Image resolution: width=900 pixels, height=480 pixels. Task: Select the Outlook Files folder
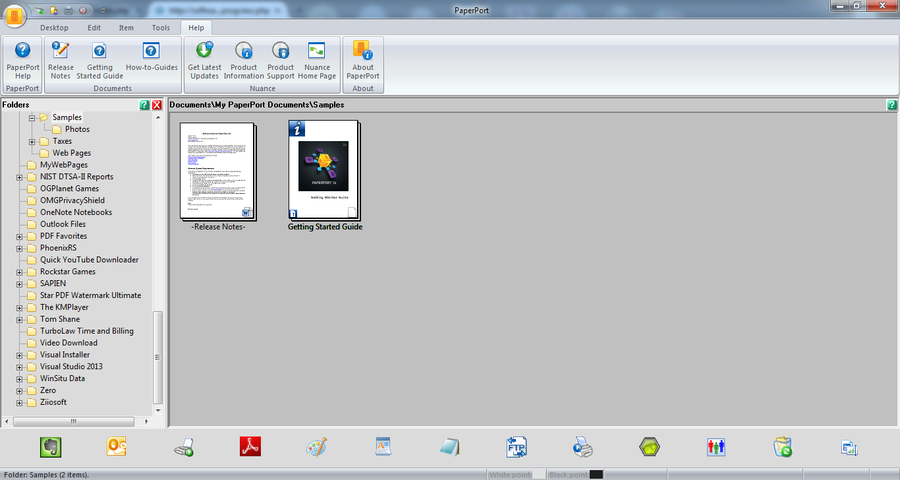pos(63,224)
